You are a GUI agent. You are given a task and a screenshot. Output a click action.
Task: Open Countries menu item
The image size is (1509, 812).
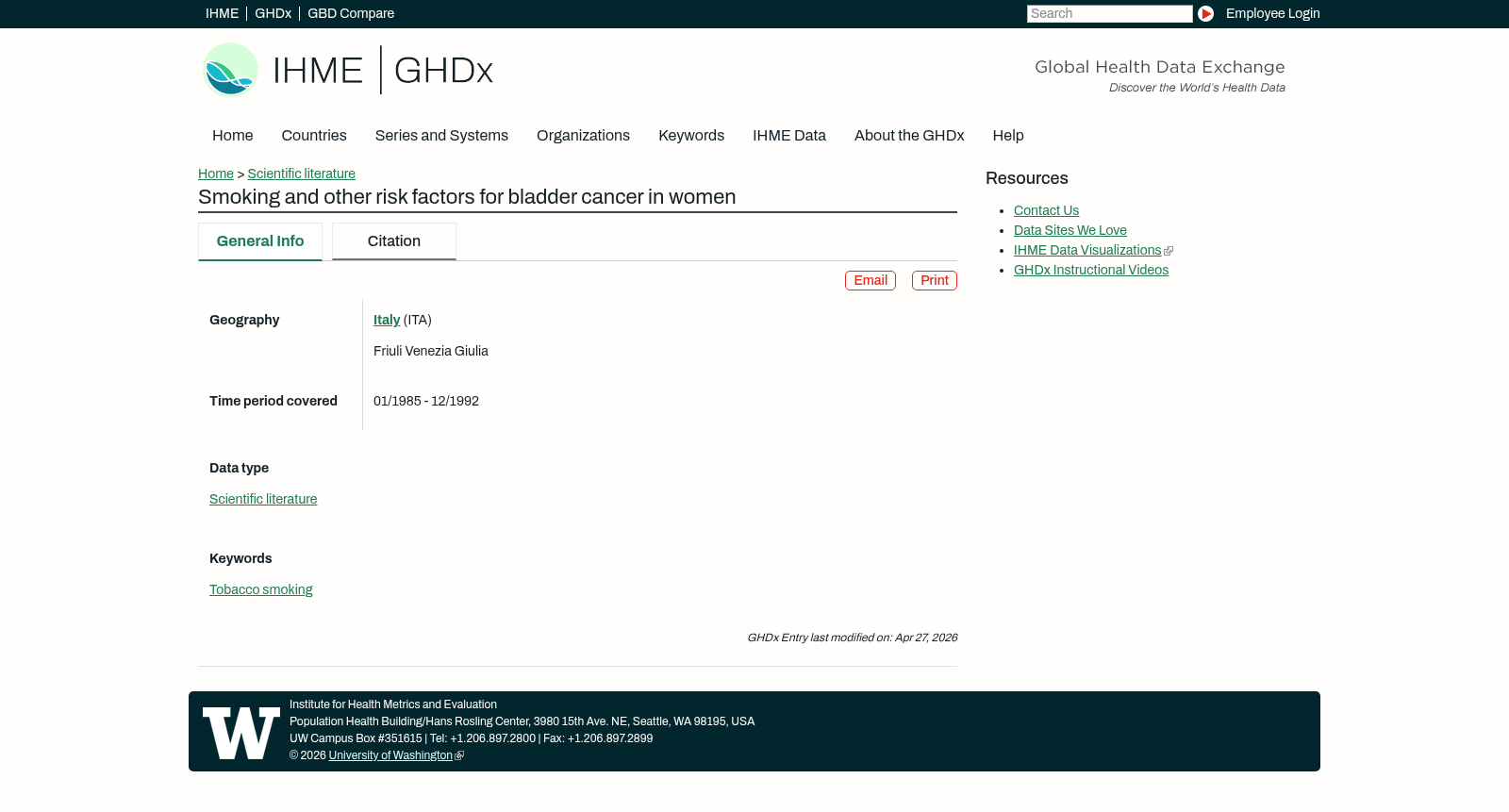click(x=314, y=136)
